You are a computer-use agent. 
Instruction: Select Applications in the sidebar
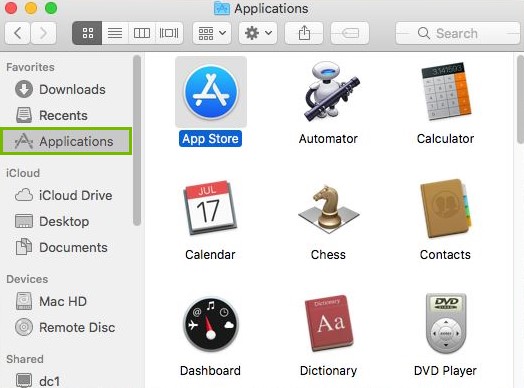point(66,141)
